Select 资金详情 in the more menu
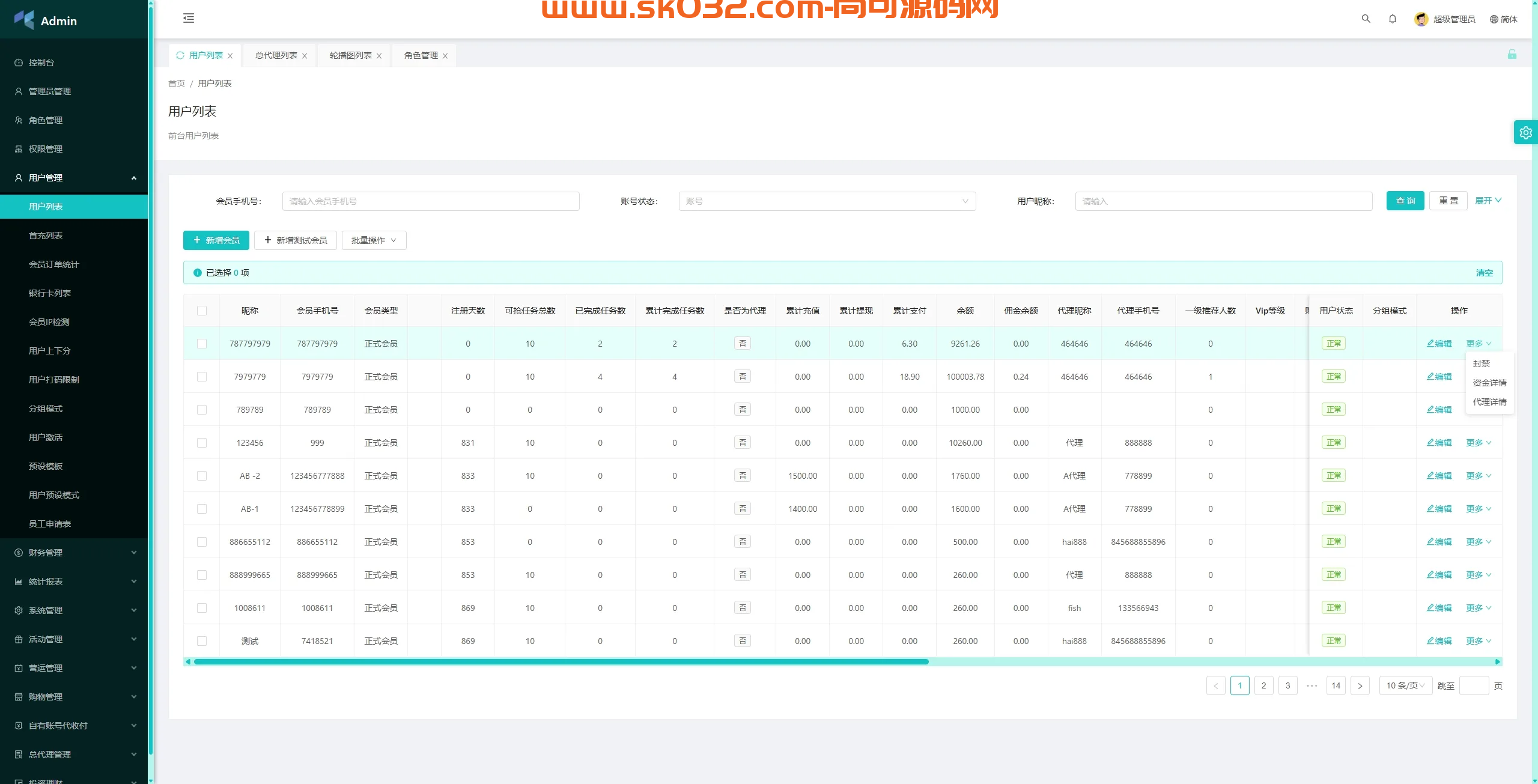 1489,383
